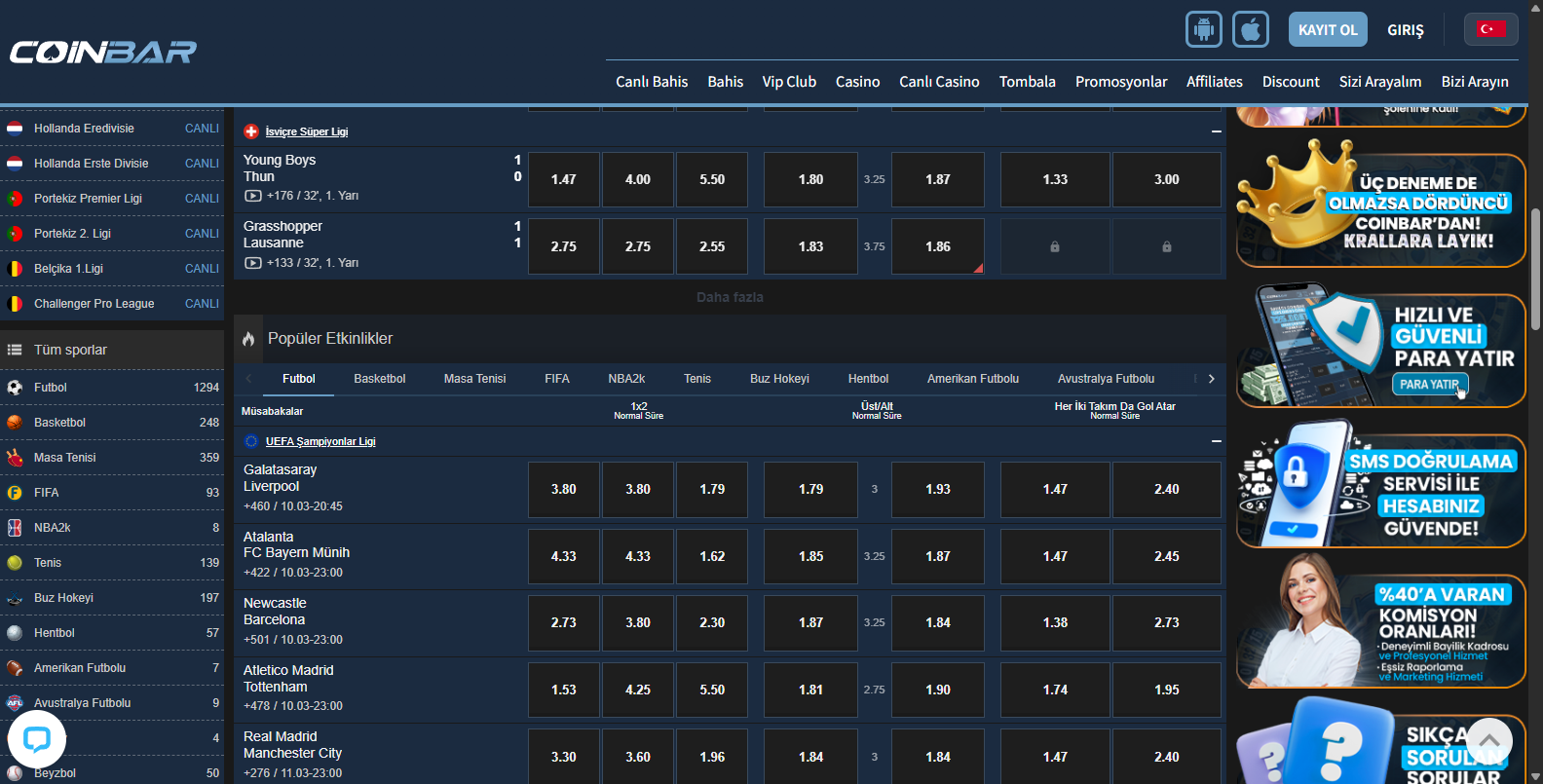Expand more matches with Daha fazla

(730, 297)
